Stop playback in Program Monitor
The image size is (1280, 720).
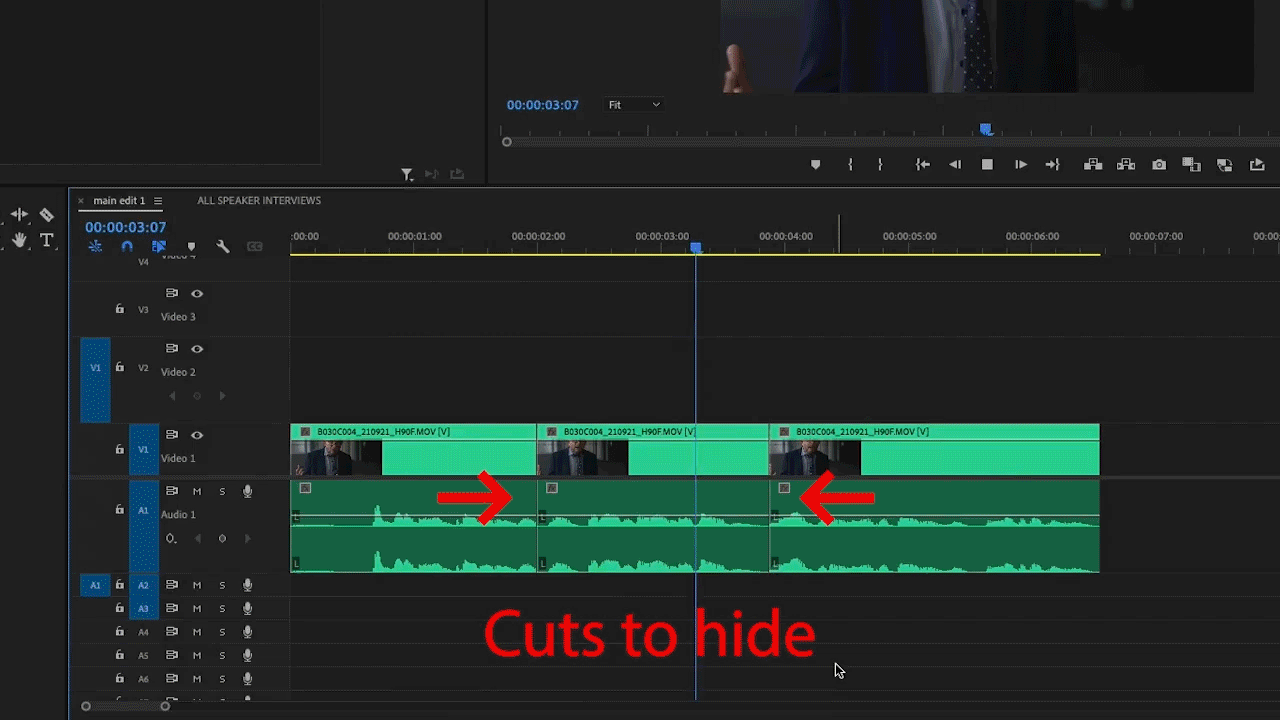click(987, 165)
